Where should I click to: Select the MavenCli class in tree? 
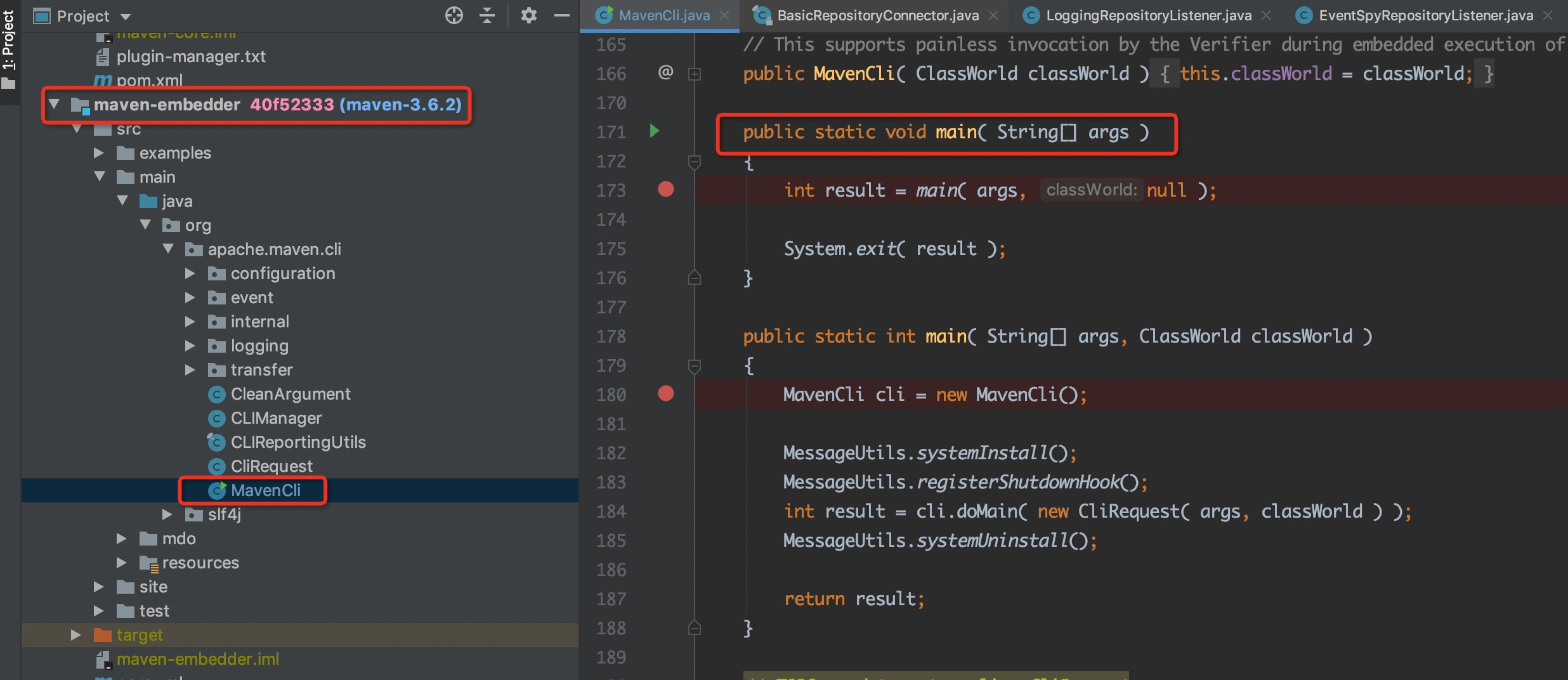tap(266, 490)
